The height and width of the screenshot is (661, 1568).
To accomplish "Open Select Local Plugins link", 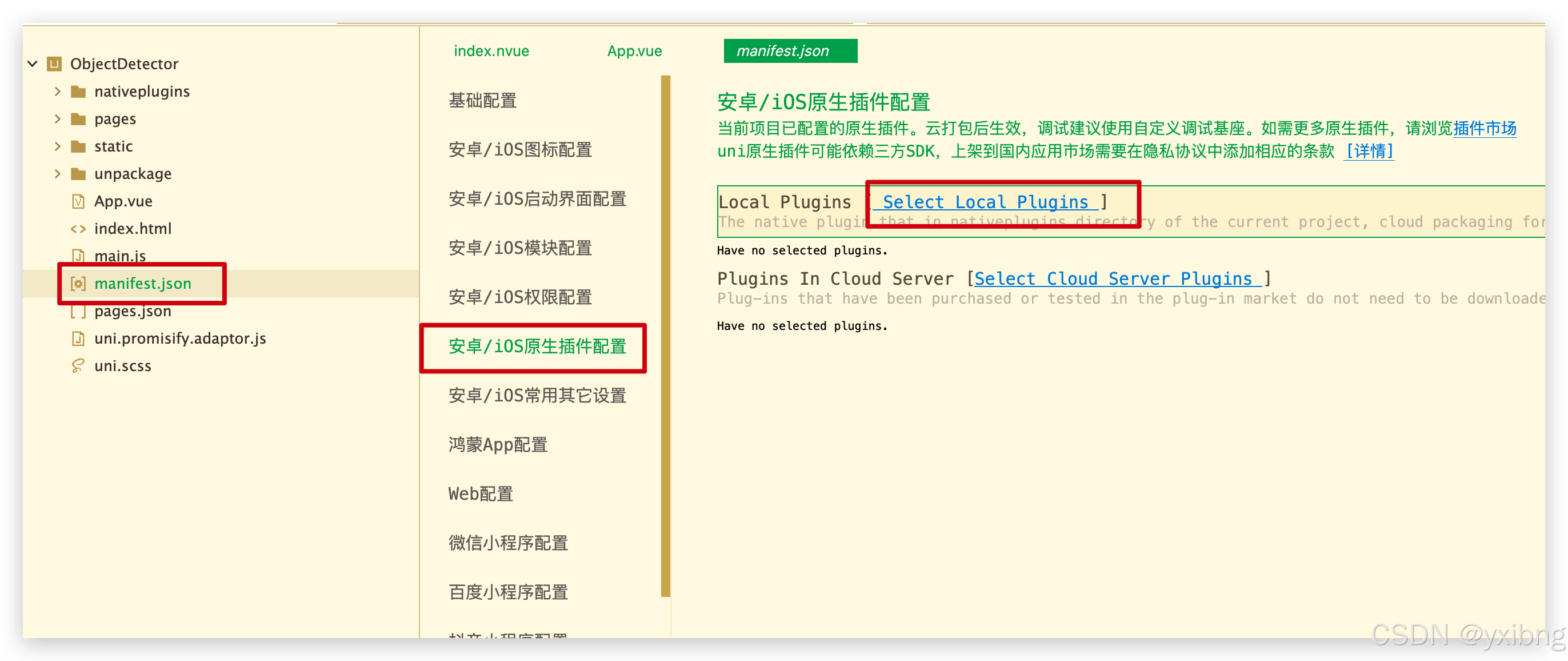I will tap(985, 202).
